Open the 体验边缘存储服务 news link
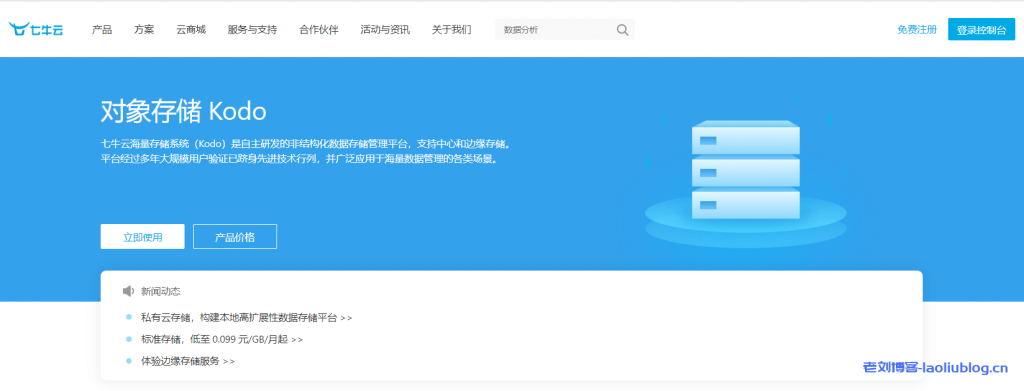1024x391 pixels. pos(188,361)
